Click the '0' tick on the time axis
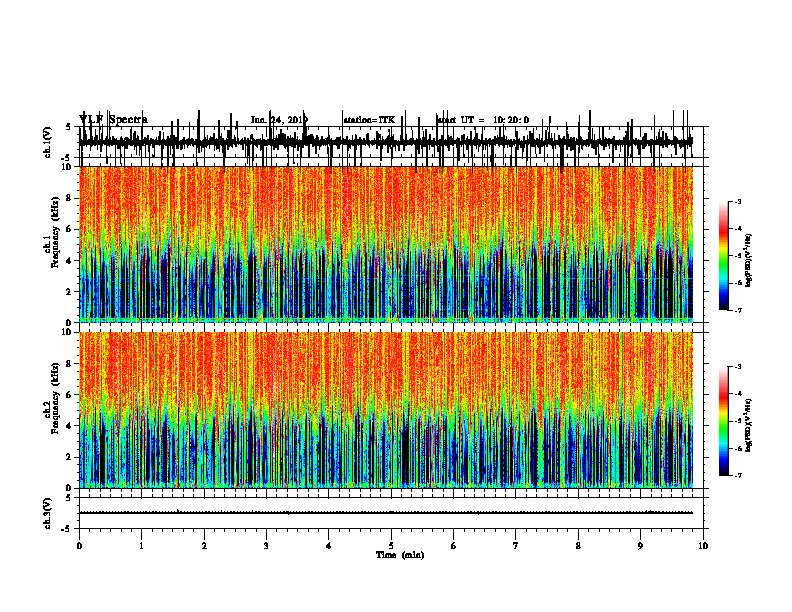Viewport: 792px width, 612px height. point(79,546)
